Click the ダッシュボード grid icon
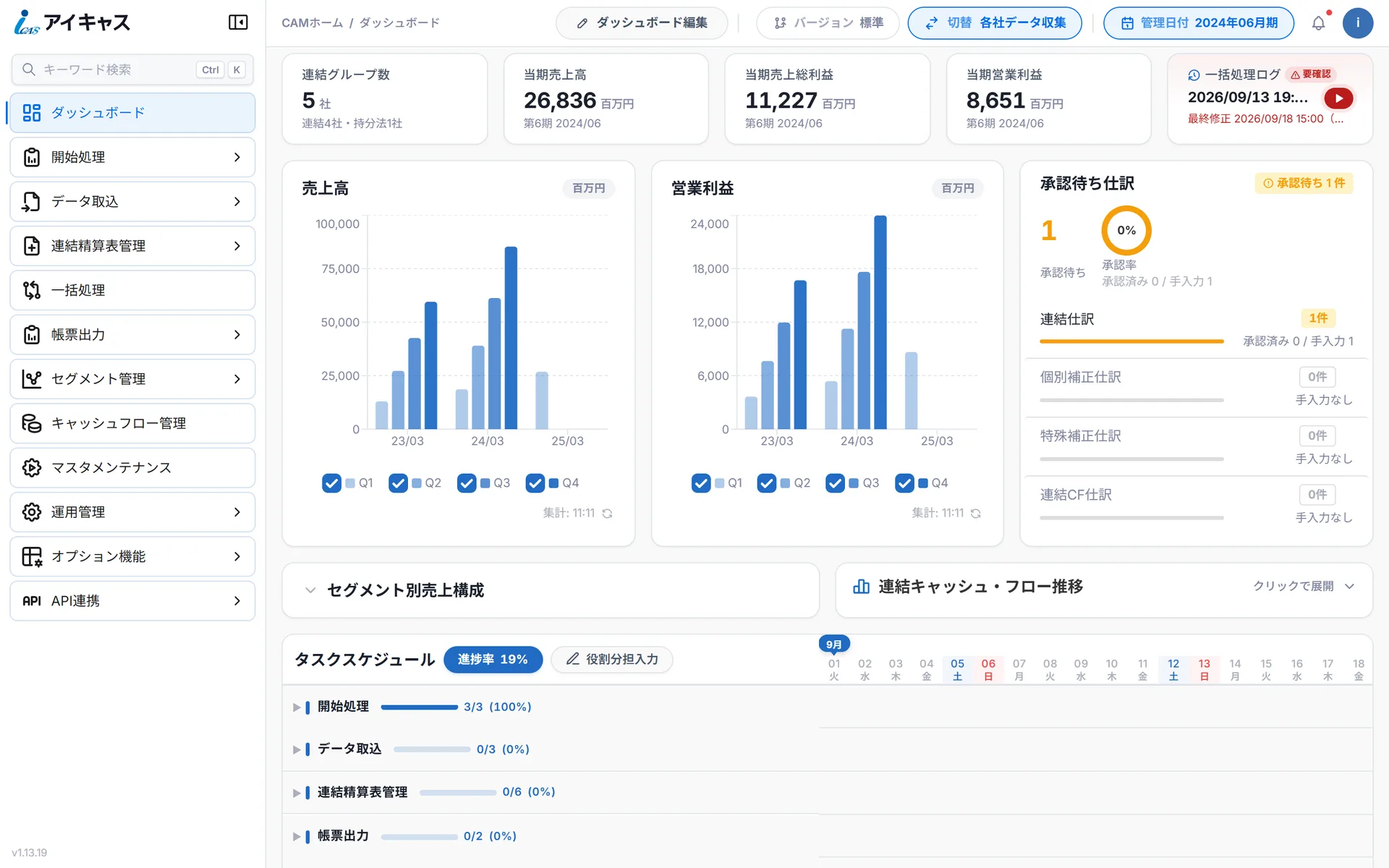 (32, 113)
